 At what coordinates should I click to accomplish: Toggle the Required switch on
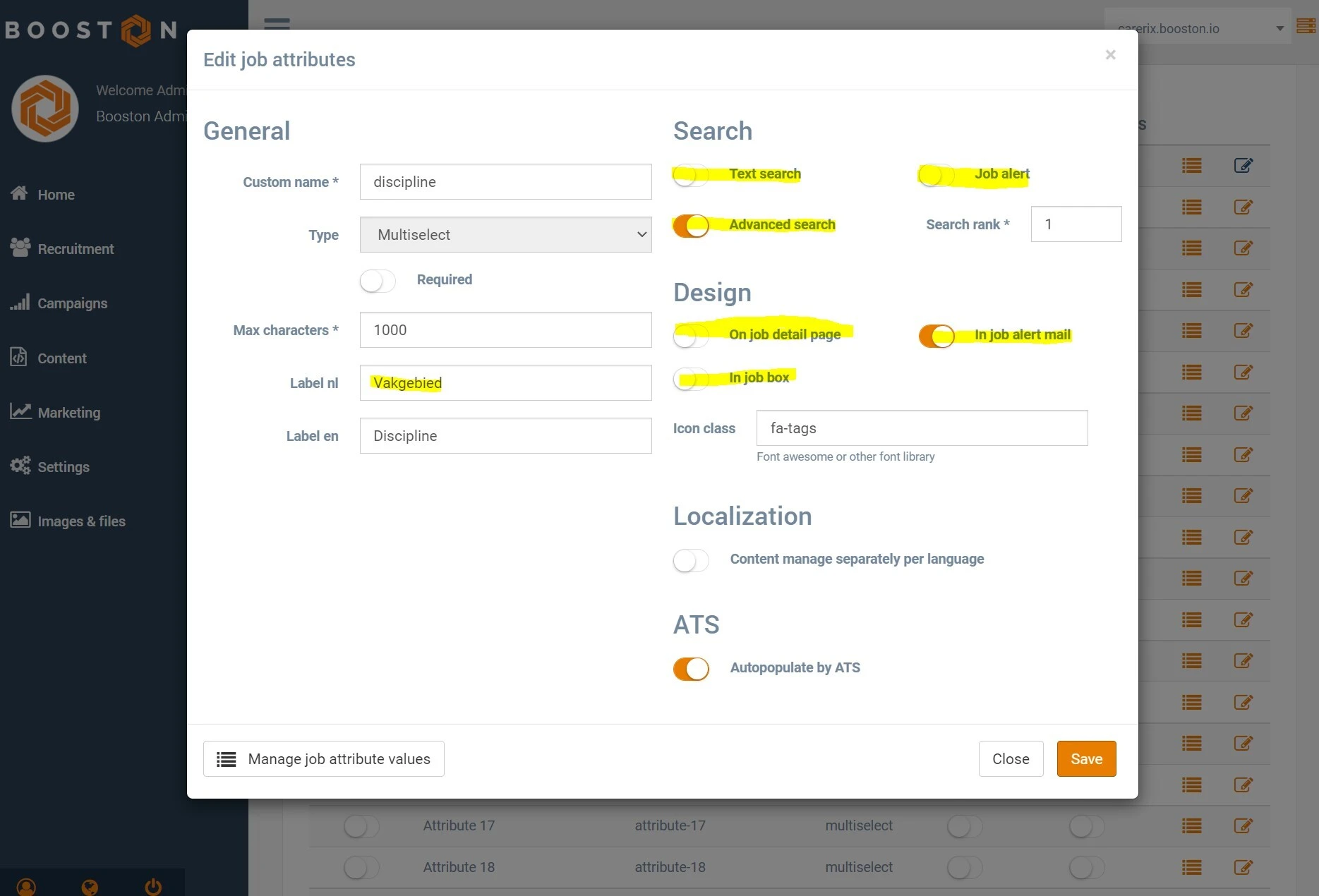pos(377,281)
